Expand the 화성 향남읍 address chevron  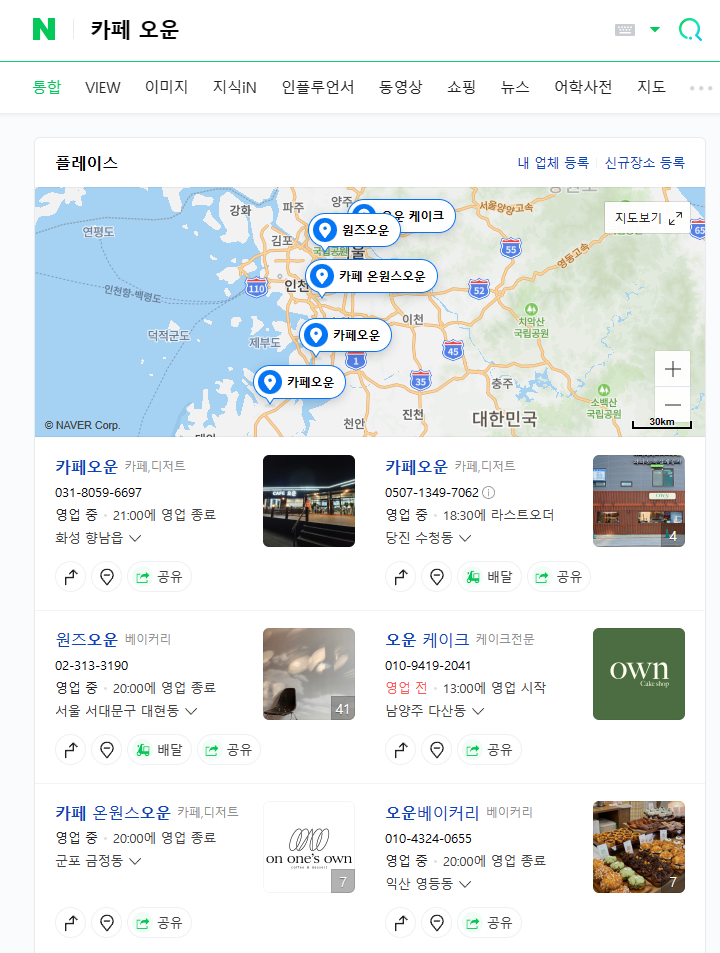[x=135, y=538]
